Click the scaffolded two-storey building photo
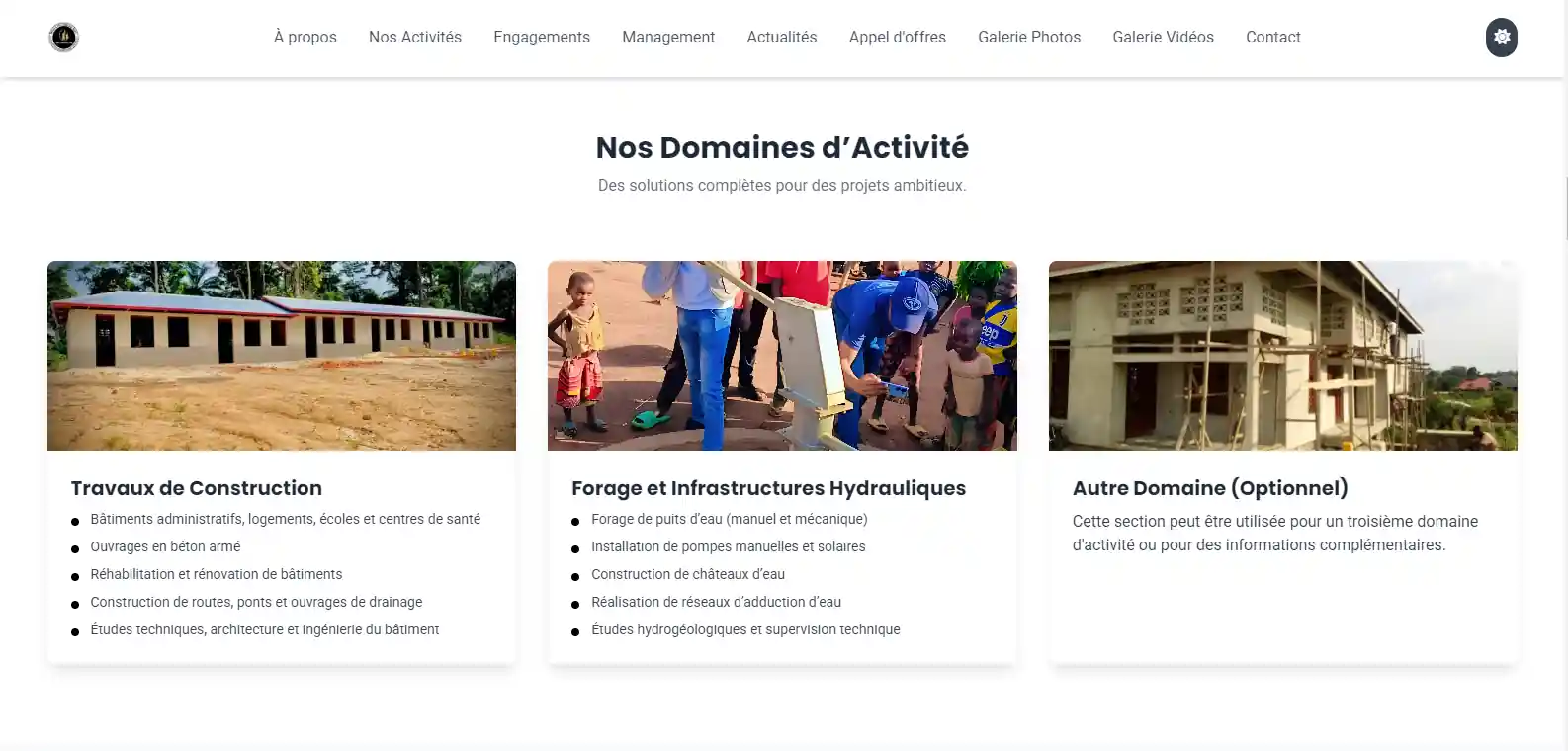 (1283, 356)
